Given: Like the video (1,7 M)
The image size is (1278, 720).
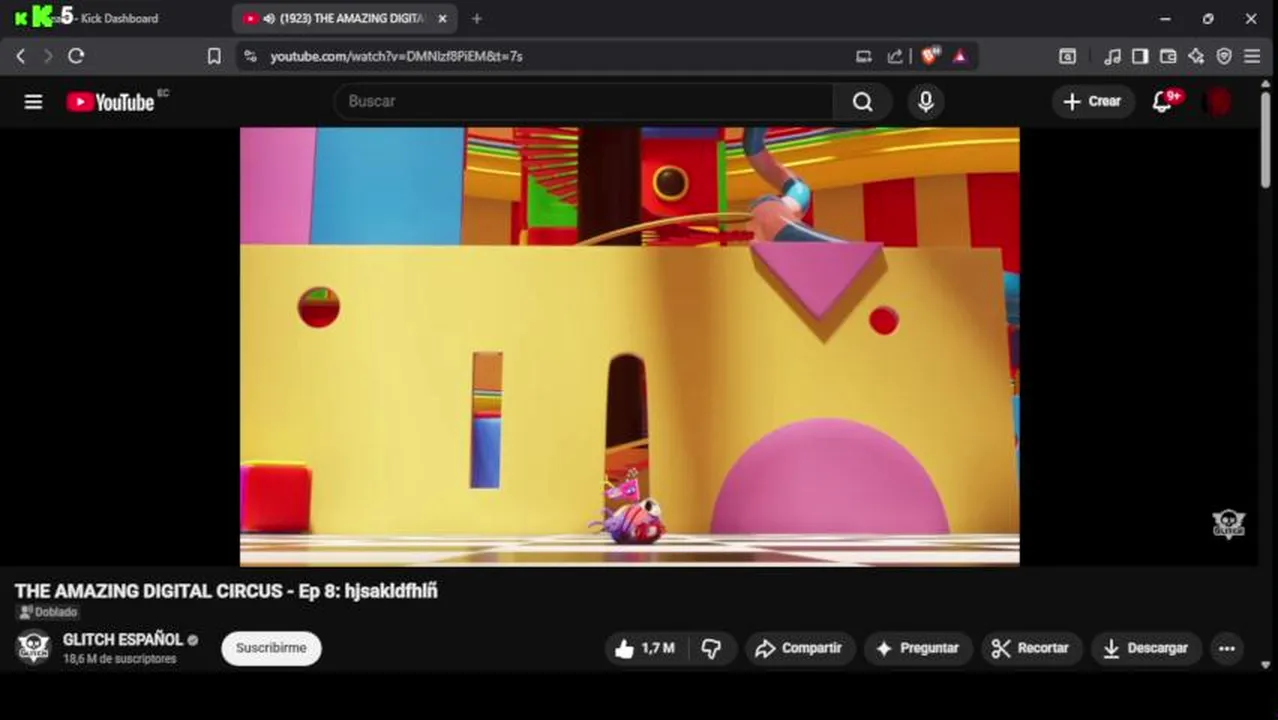Looking at the screenshot, I should click(x=645, y=648).
